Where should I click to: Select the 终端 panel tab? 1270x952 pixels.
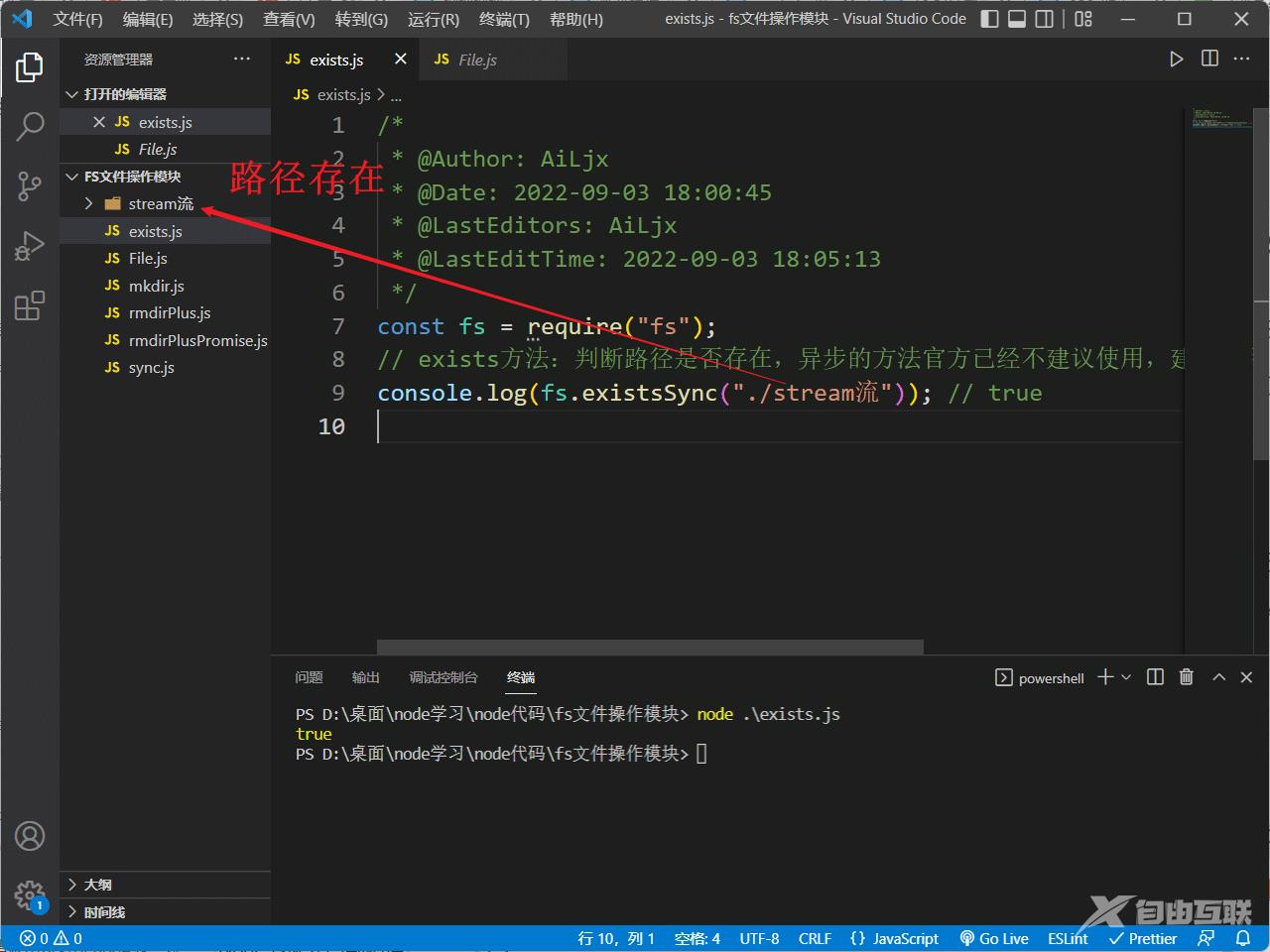coord(521,677)
